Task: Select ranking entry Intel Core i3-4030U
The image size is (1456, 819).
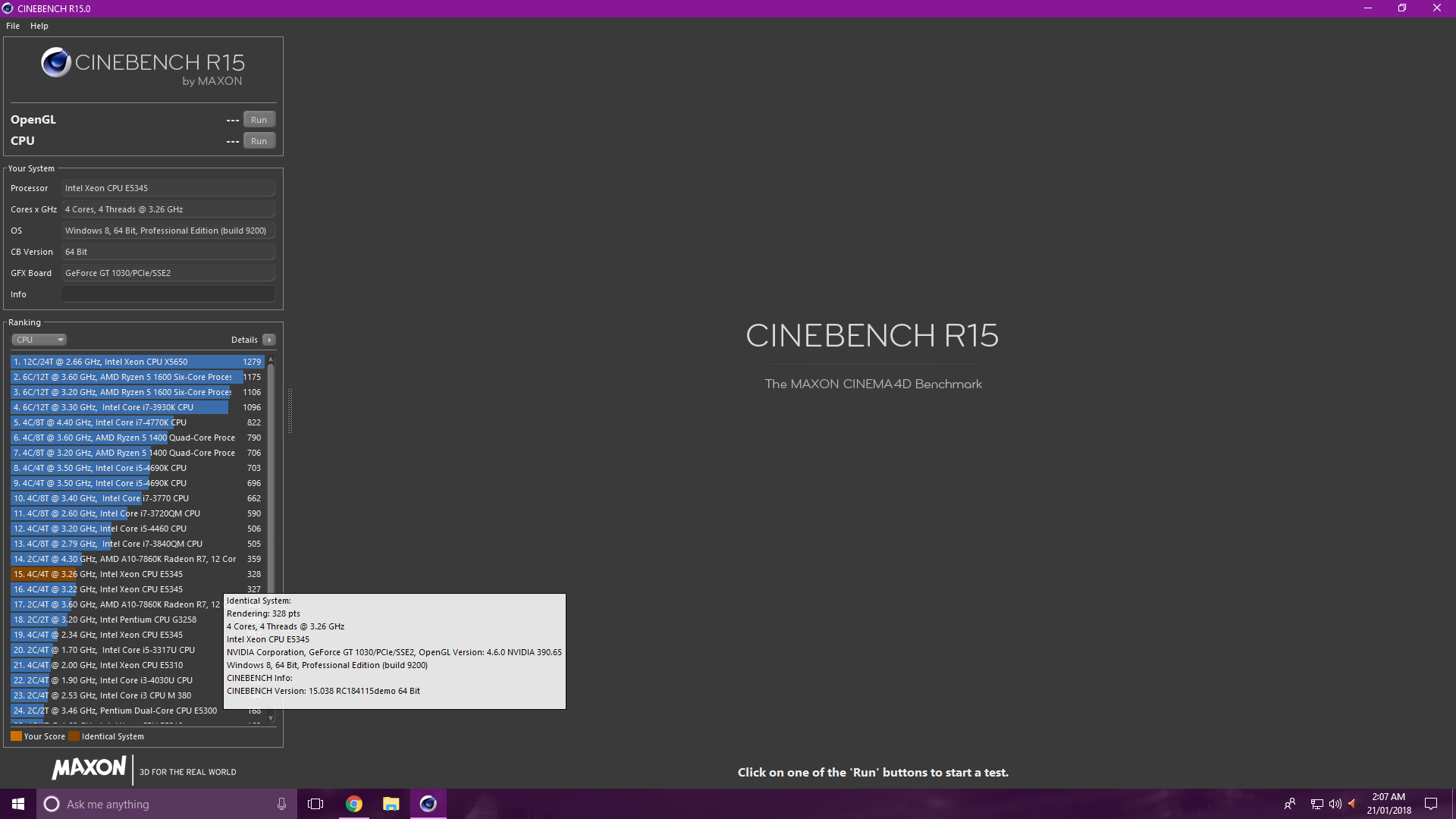Action: (117, 680)
